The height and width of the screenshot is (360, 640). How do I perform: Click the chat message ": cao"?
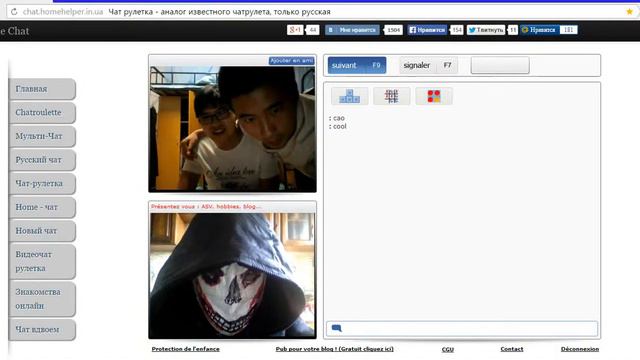pos(337,118)
